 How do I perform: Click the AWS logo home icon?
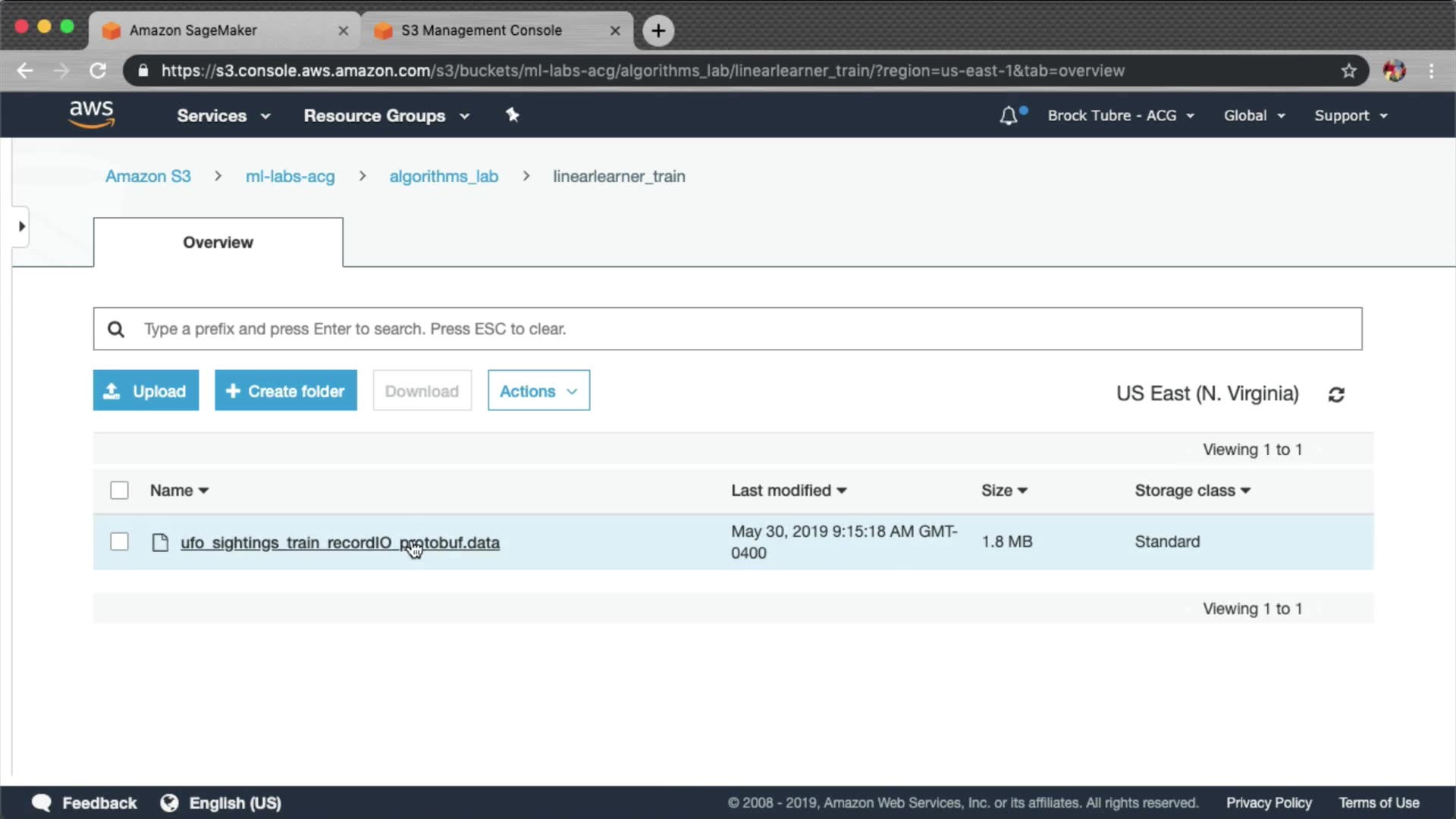91,115
